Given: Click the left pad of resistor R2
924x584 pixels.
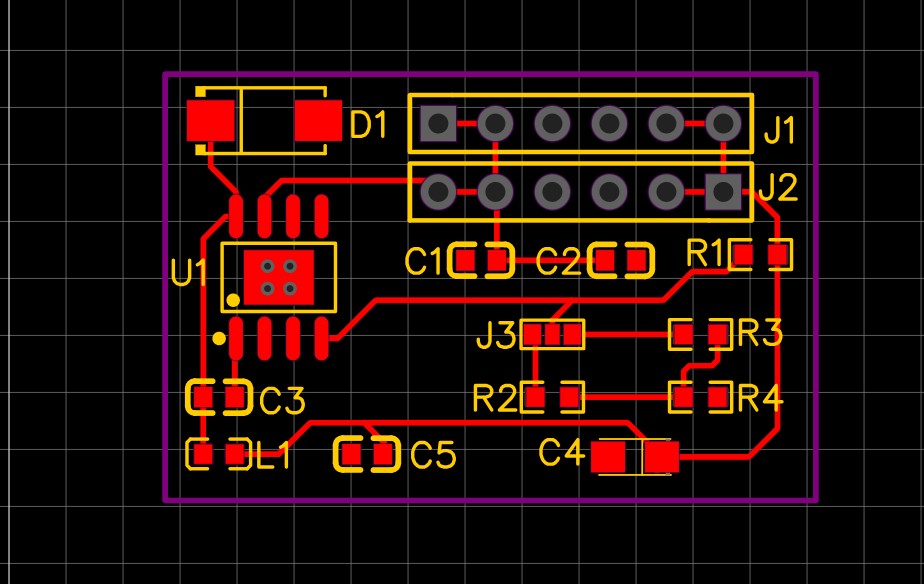Looking at the screenshot, I should (535, 397).
